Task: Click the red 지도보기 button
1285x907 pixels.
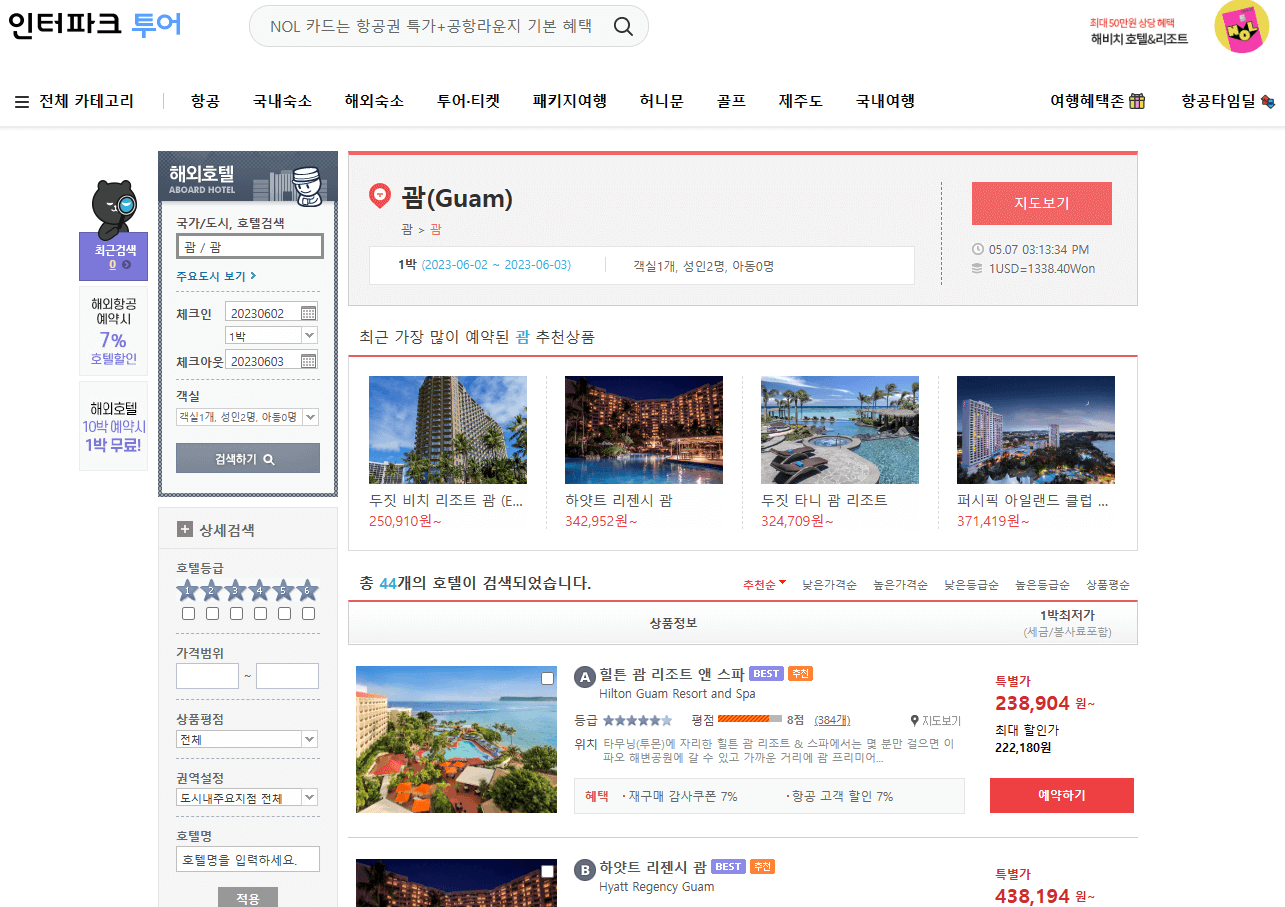Action: click(1042, 203)
